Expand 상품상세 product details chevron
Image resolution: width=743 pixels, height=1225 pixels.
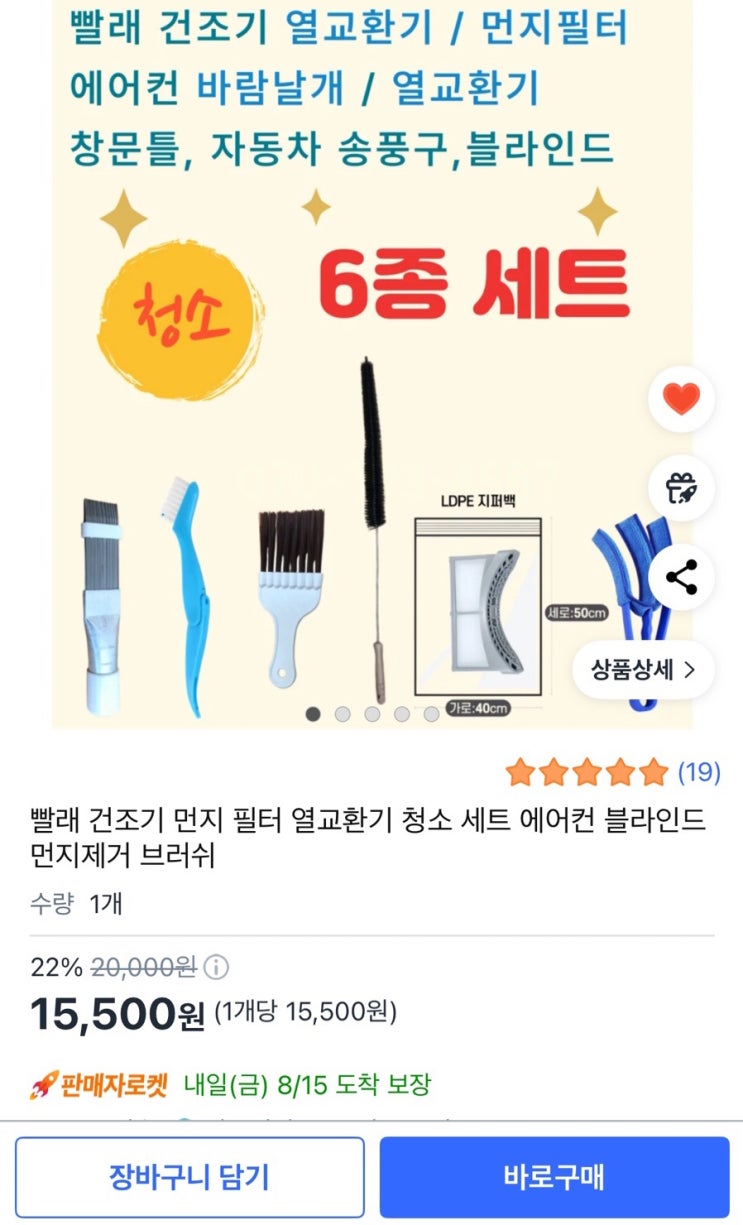[x=643, y=670]
